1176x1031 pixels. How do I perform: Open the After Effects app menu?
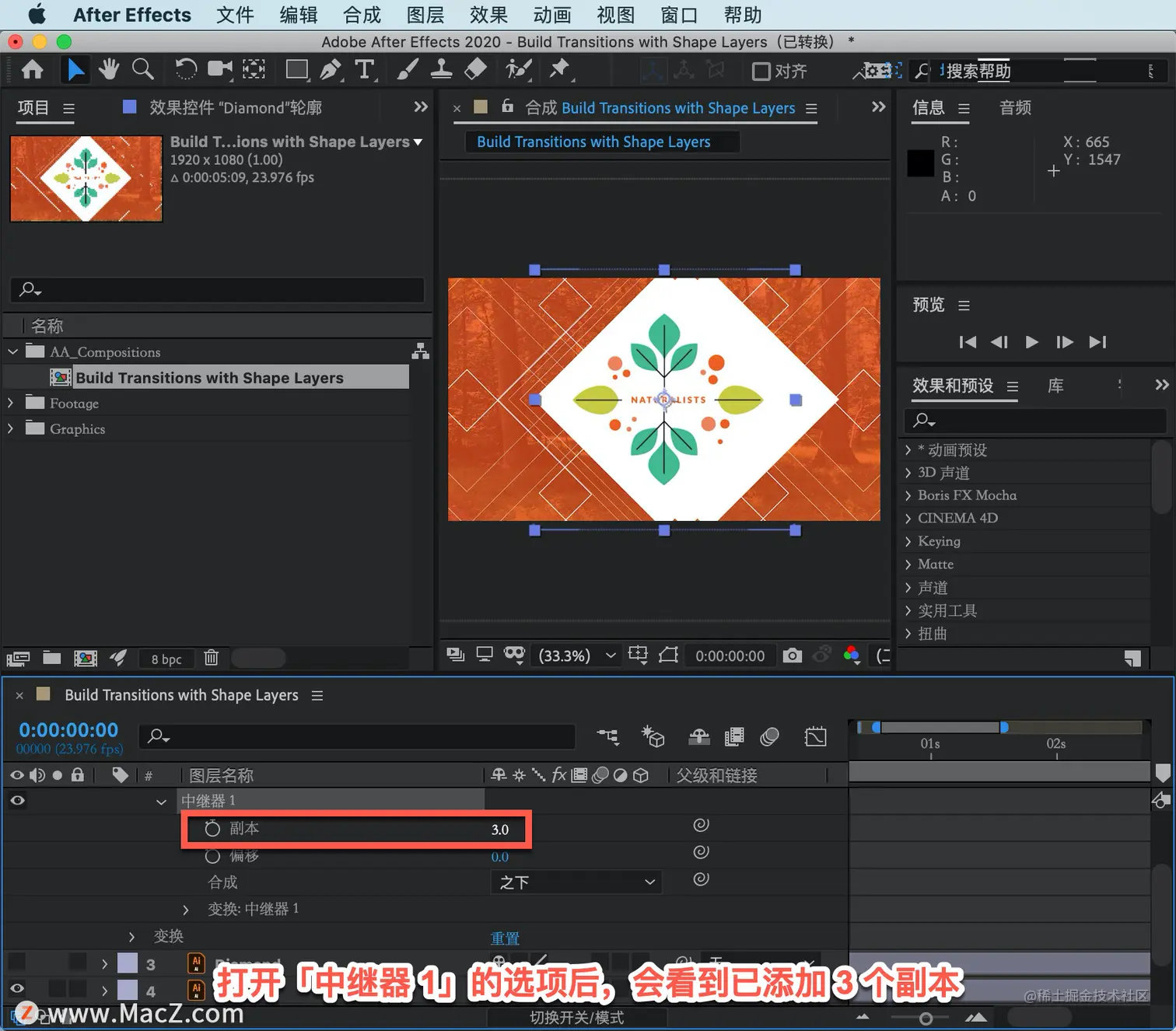pyautogui.click(x=132, y=15)
